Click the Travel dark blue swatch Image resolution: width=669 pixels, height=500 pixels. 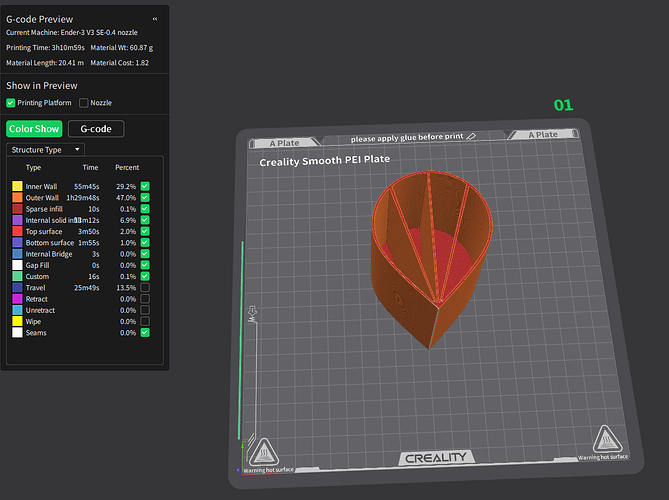17,288
